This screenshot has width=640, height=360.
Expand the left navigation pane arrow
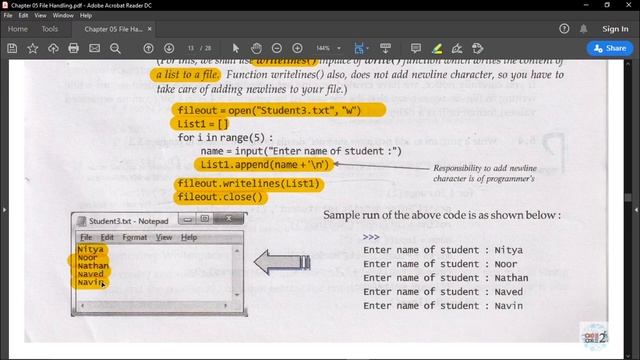click(x=4, y=210)
